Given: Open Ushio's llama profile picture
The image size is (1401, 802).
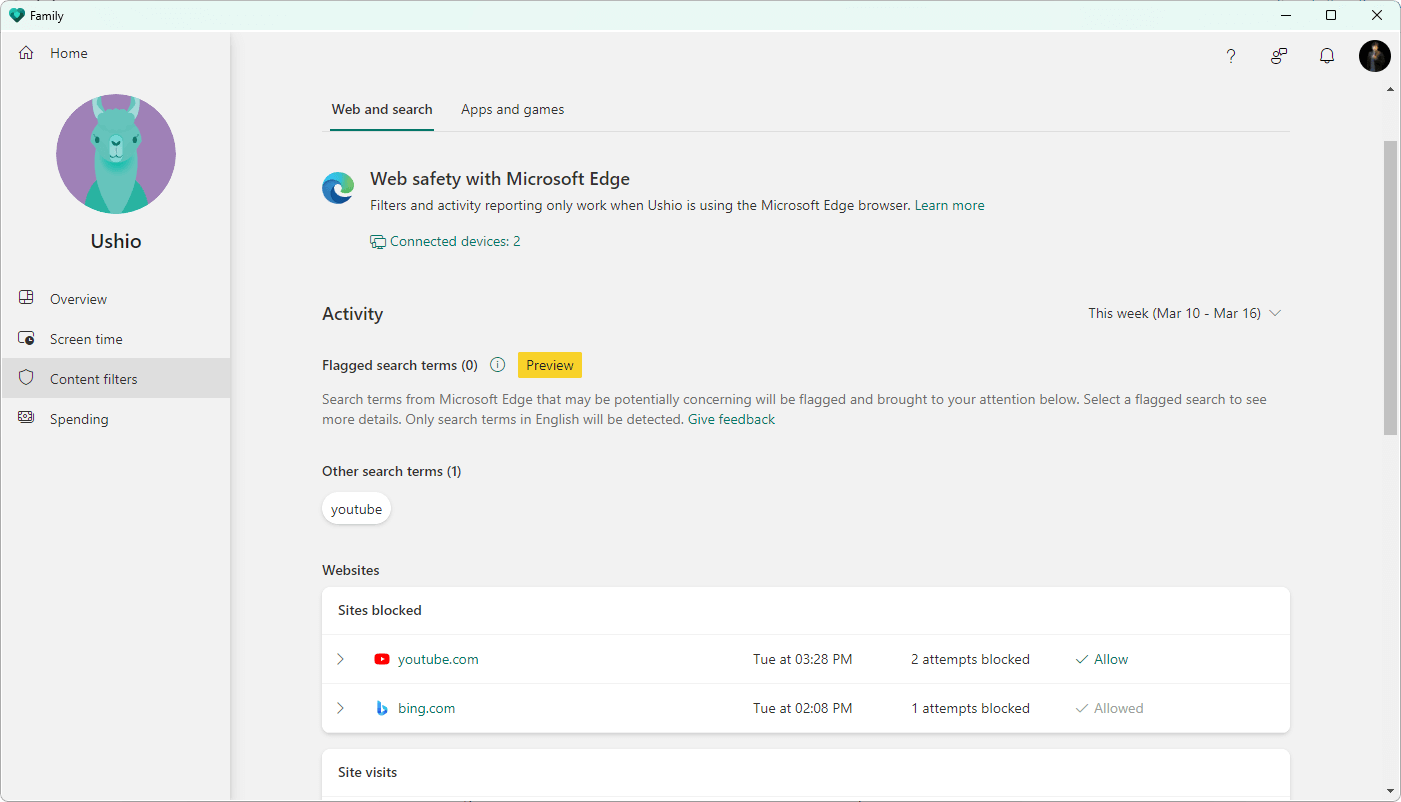Looking at the screenshot, I should click(116, 154).
